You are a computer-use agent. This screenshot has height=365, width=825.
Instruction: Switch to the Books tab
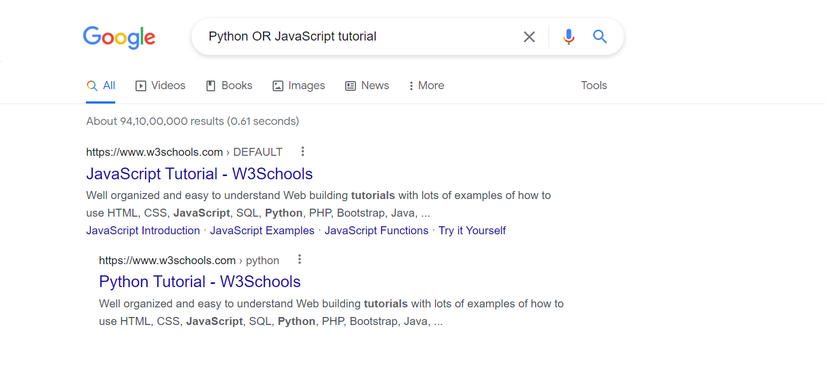[x=229, y=86]
